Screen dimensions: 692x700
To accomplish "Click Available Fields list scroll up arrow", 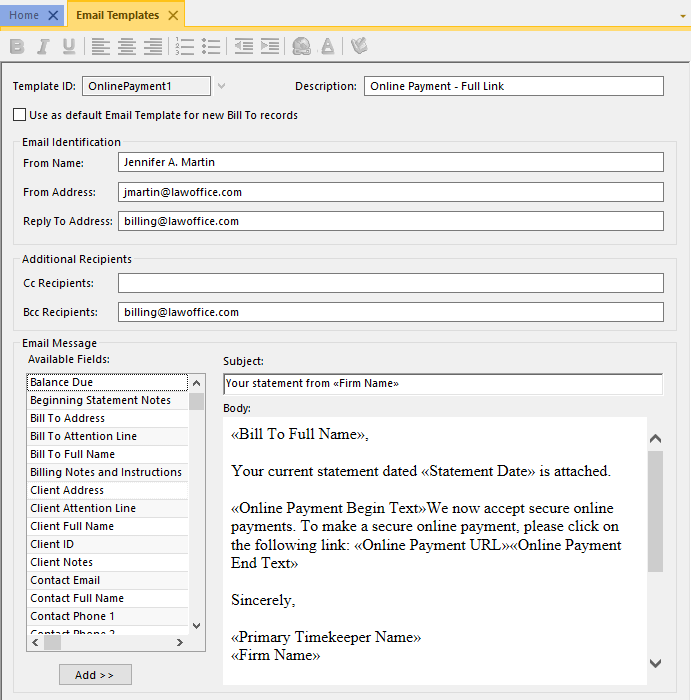I will click(x=196, y=383).
